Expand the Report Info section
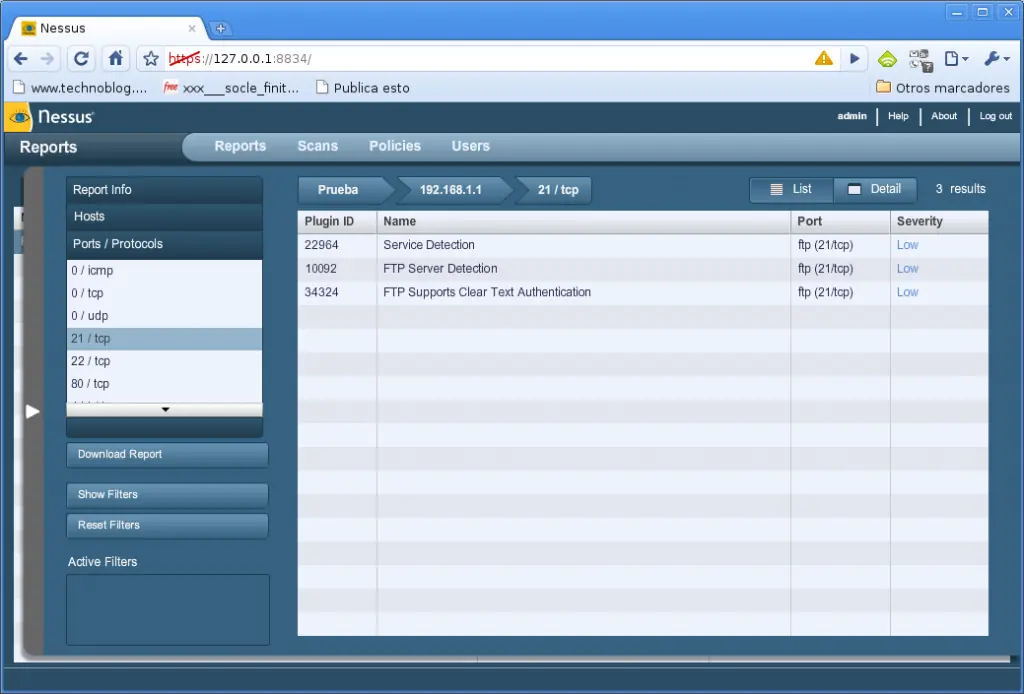This screenshot has height=694, width=1024. point(164,190)
